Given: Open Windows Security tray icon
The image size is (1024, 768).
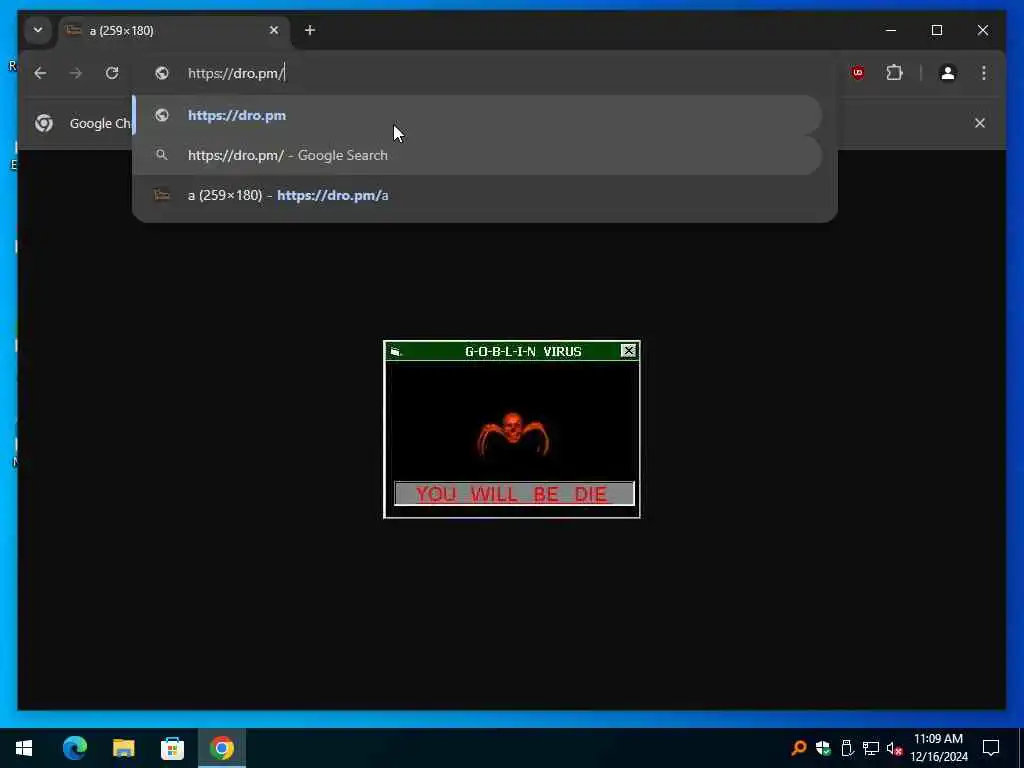Looking at the screenshot, I should [823, 748].
